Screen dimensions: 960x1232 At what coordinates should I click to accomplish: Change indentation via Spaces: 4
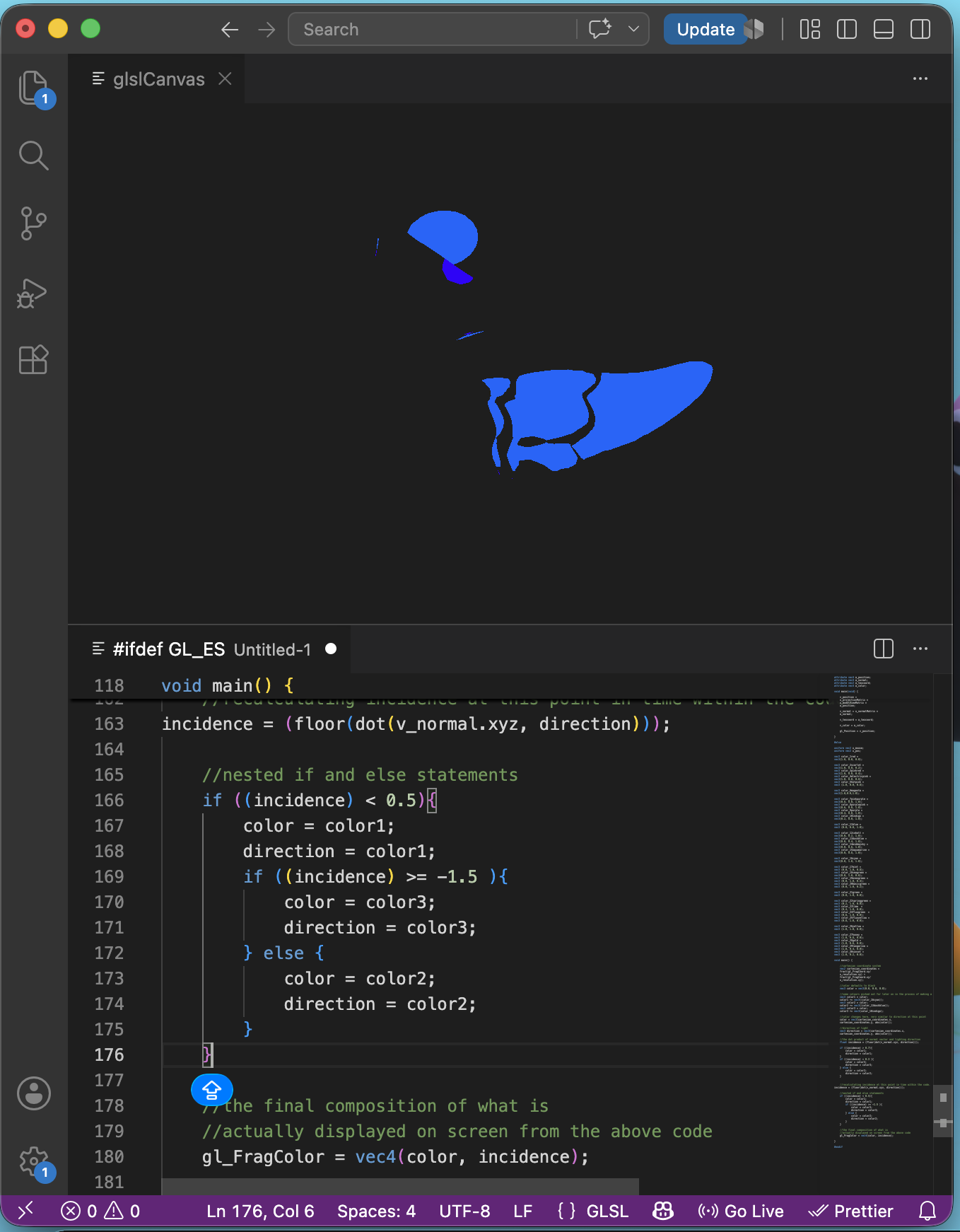(x=376, y=1211)
